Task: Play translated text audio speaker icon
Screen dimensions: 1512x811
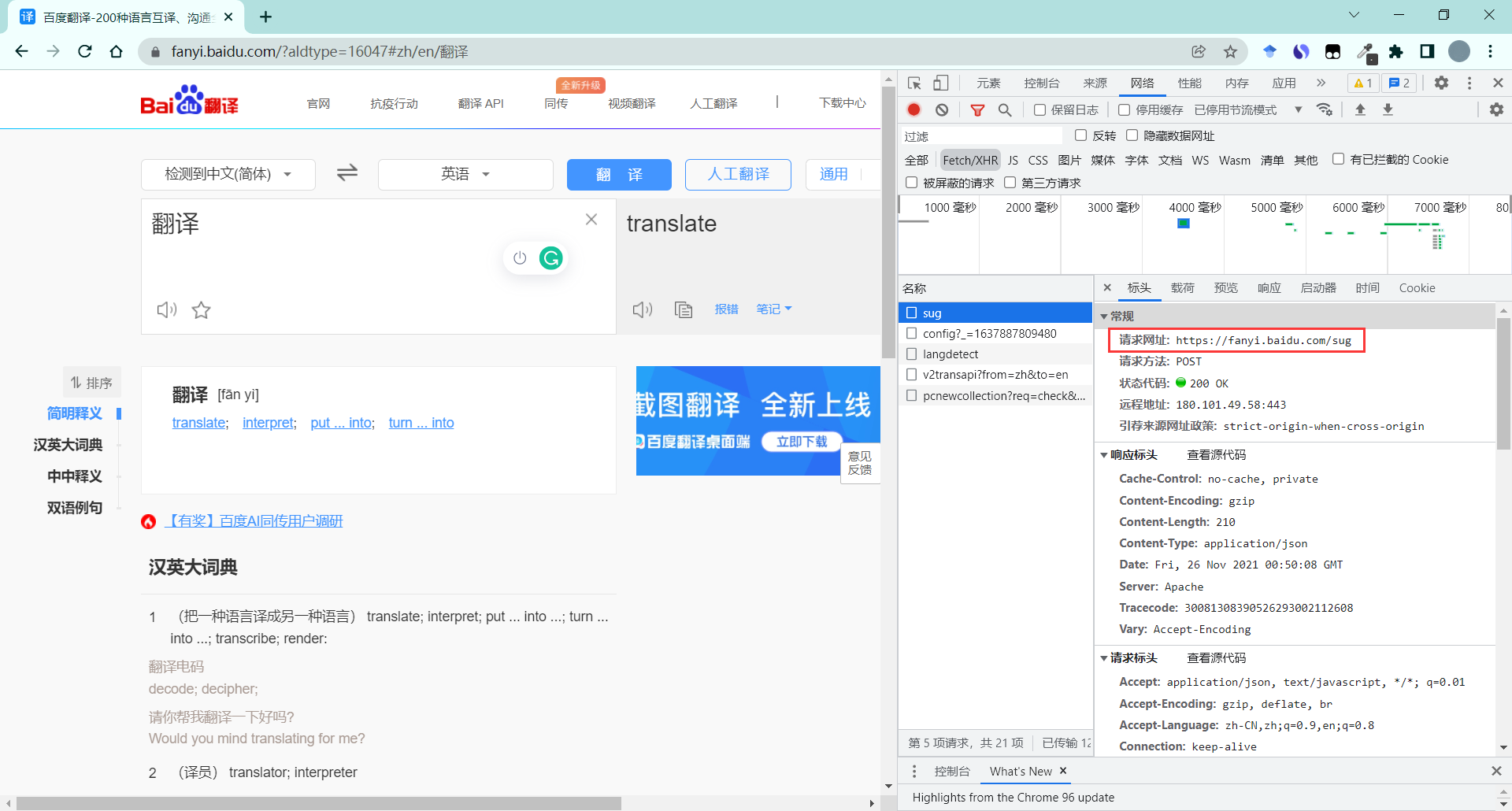Action: 643,309
